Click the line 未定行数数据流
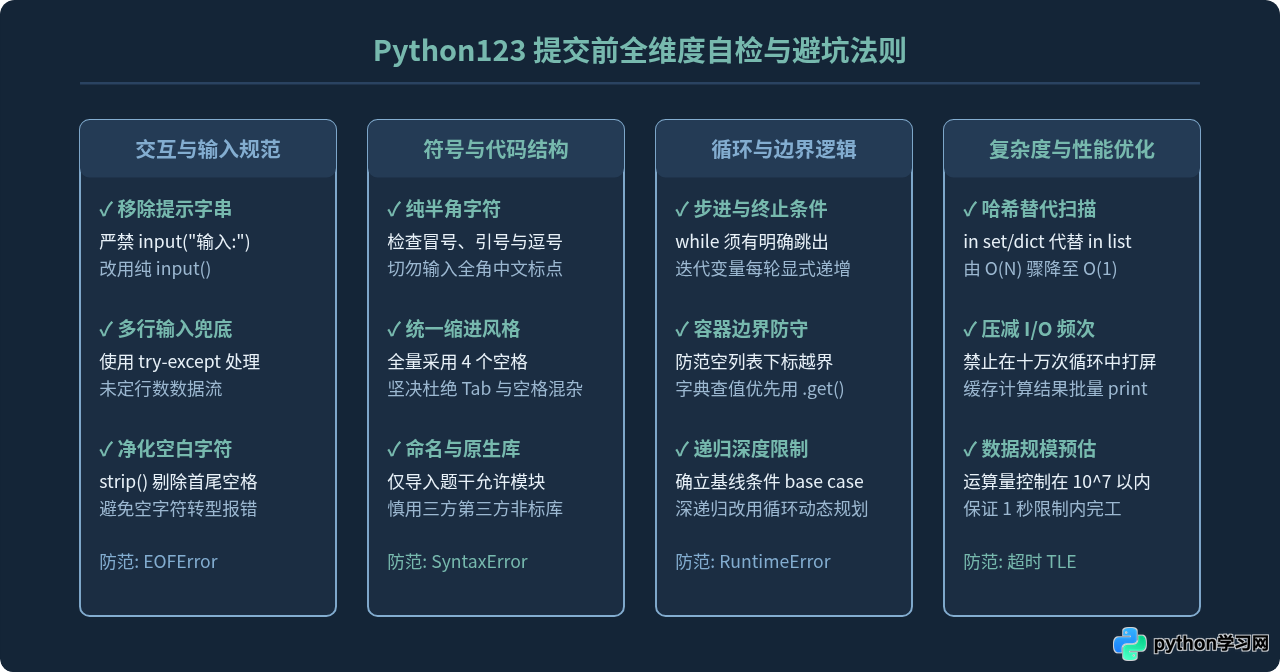The height and width of the screenshot is (672, 1280). click(161, 388)
